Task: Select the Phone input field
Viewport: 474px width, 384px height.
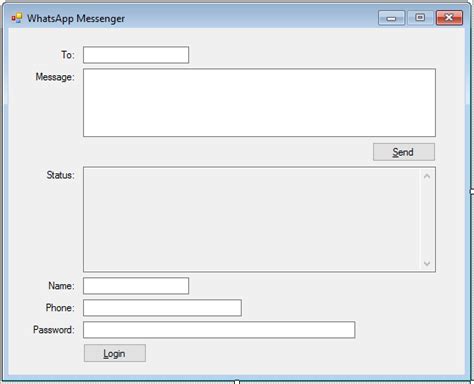Action: click(x=162, y=308)
